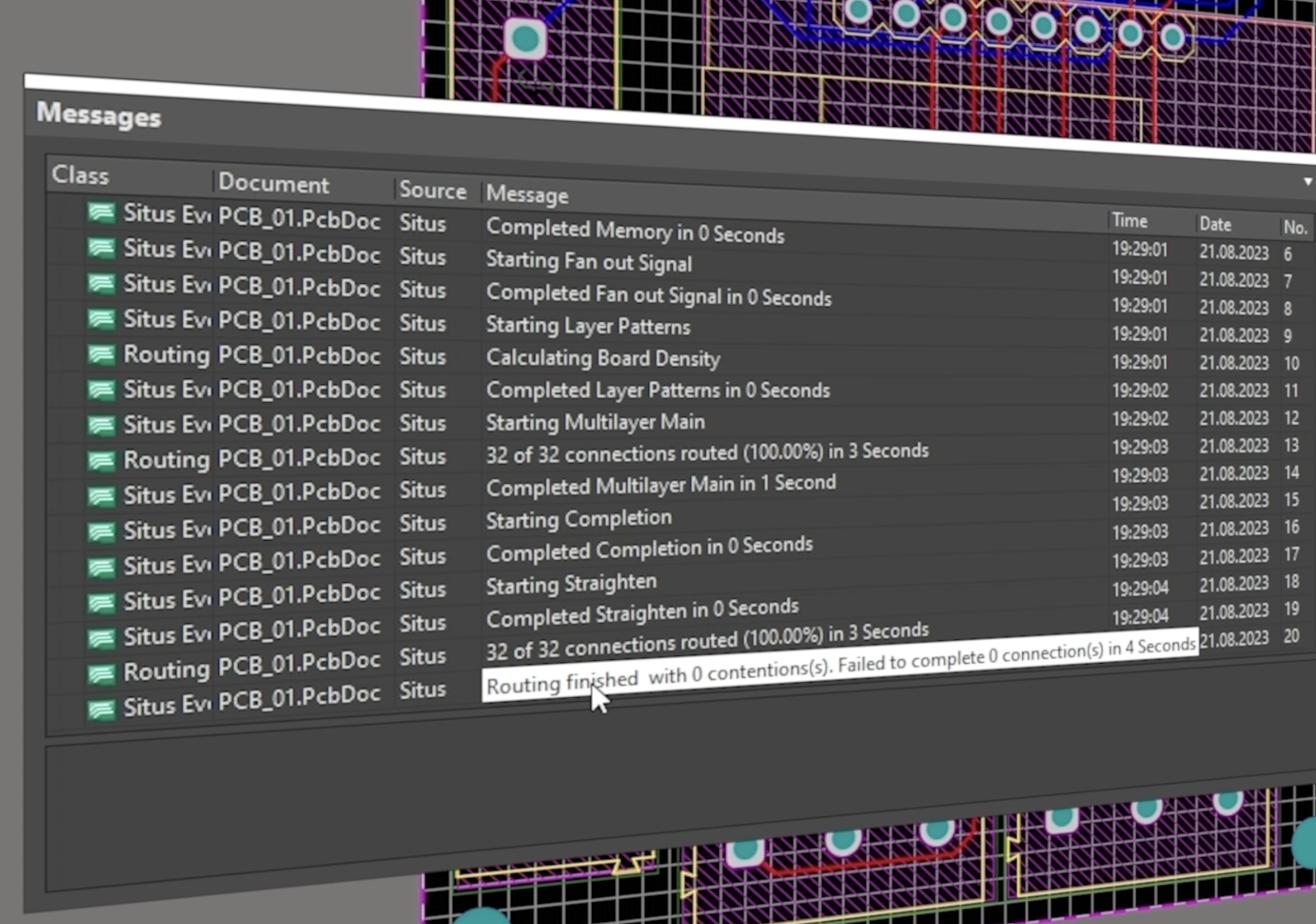Click the Source column header

click(433, 190)
